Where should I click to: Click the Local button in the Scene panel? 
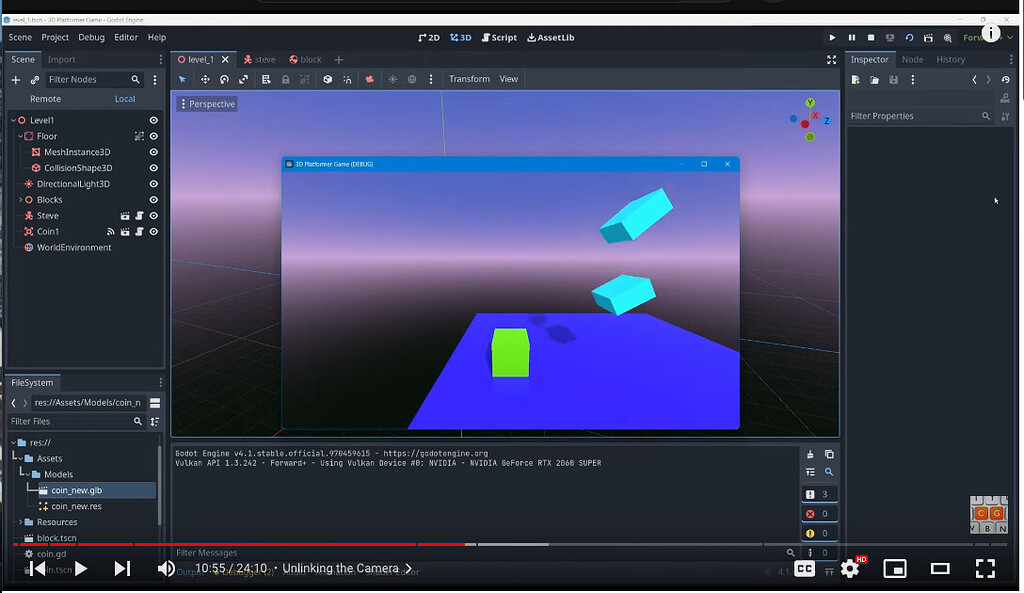click(x=124, y=98)
